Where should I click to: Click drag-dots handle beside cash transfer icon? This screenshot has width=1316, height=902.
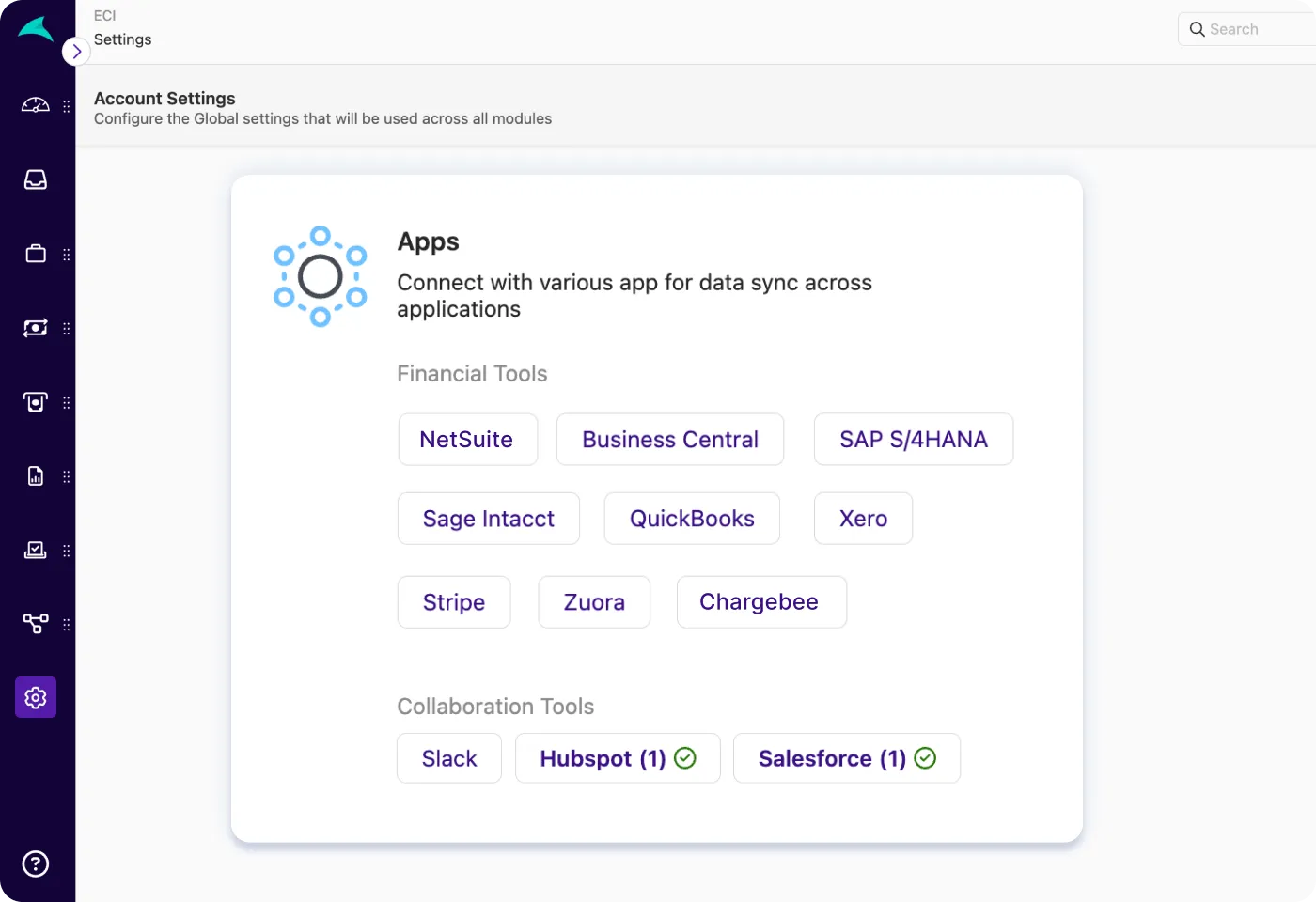67,329
